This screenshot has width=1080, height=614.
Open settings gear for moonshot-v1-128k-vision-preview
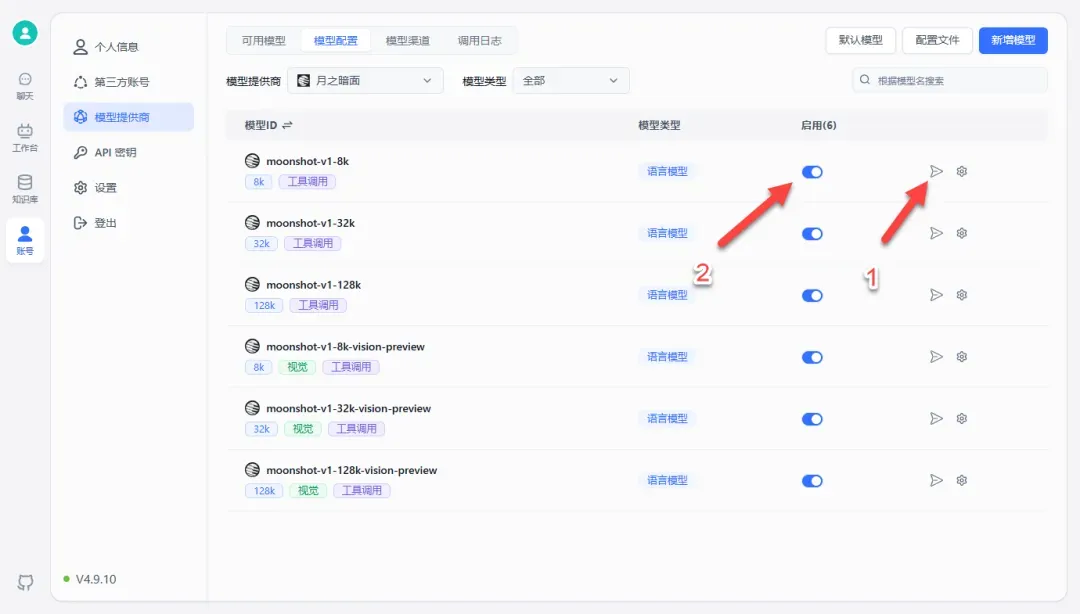962,480
